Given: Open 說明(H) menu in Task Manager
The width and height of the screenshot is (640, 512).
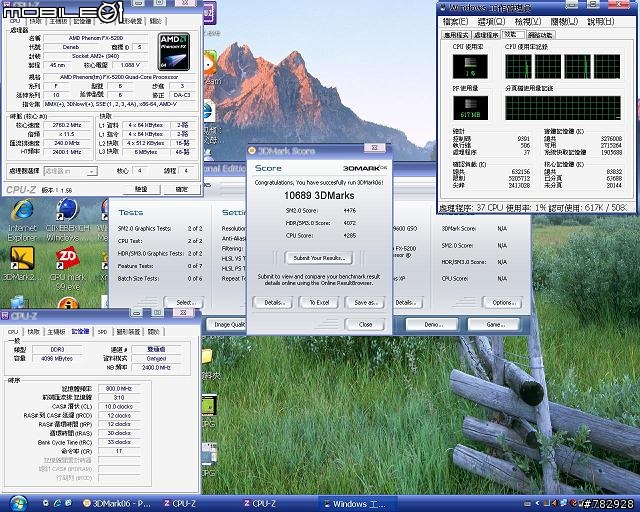Looking at the screenshot, I should click(600, 21).
